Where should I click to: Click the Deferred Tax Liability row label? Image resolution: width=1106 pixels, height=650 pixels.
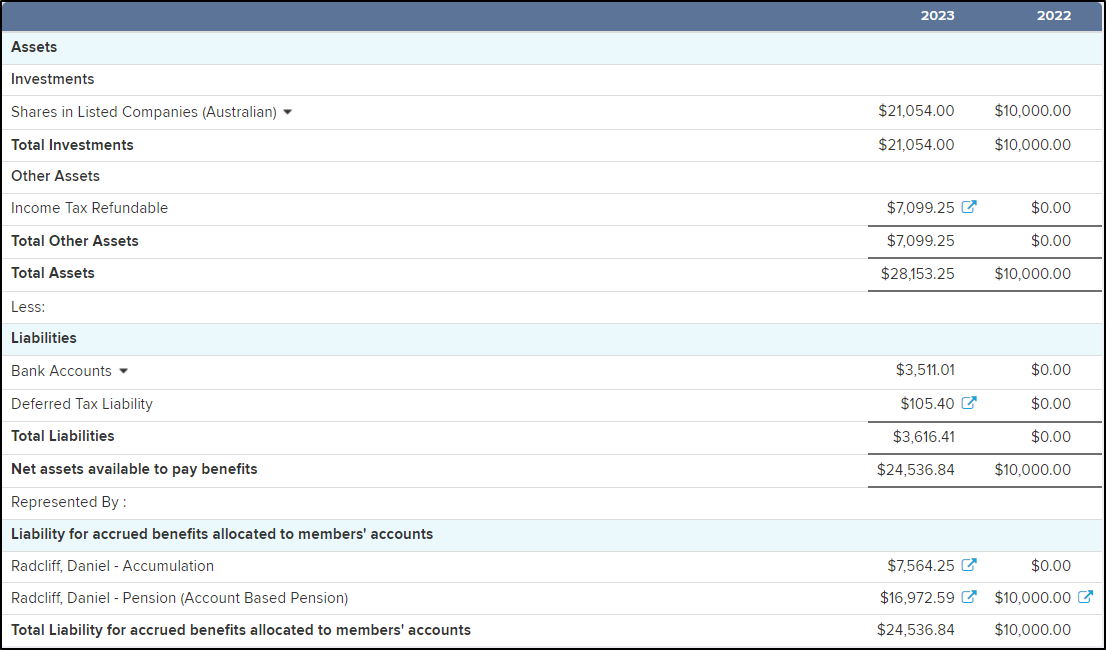[x=82, y=403]
